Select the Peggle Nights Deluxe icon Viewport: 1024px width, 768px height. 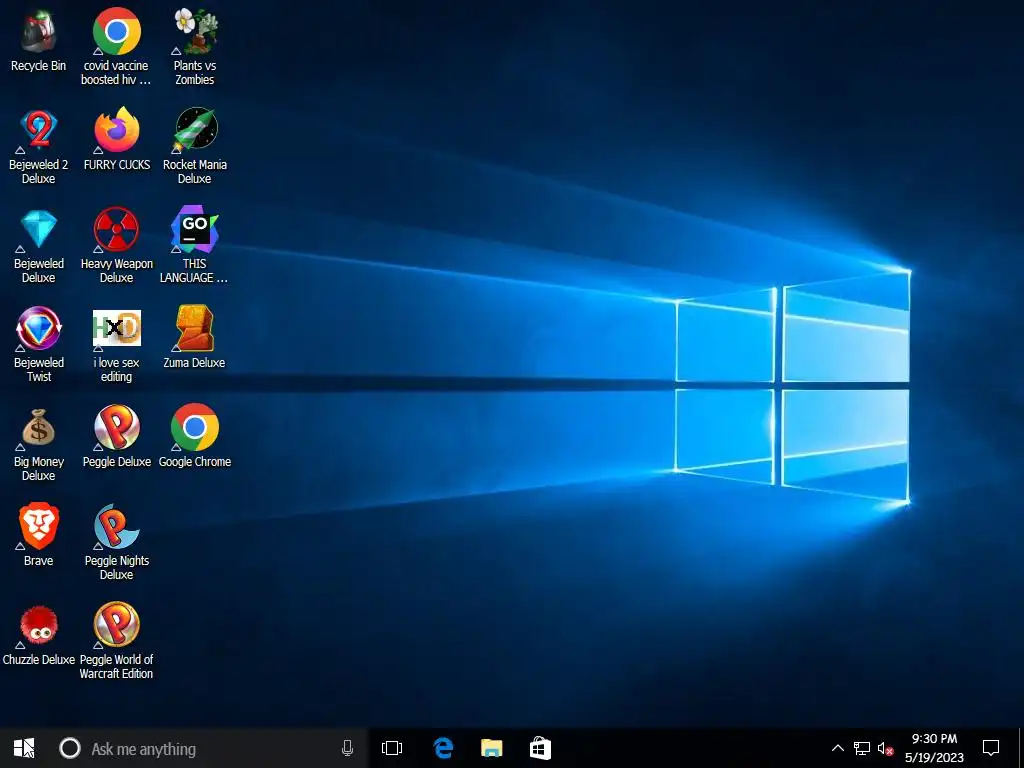(x=116, y=526)
